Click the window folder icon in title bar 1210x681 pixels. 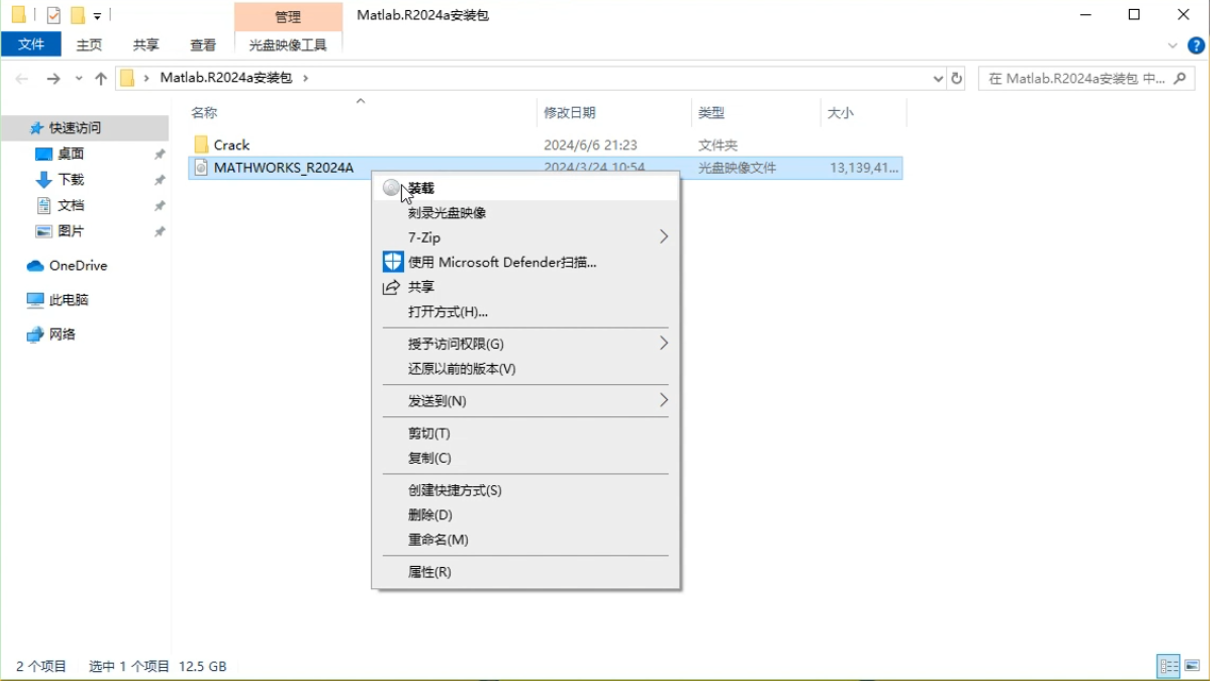point(19,15)
